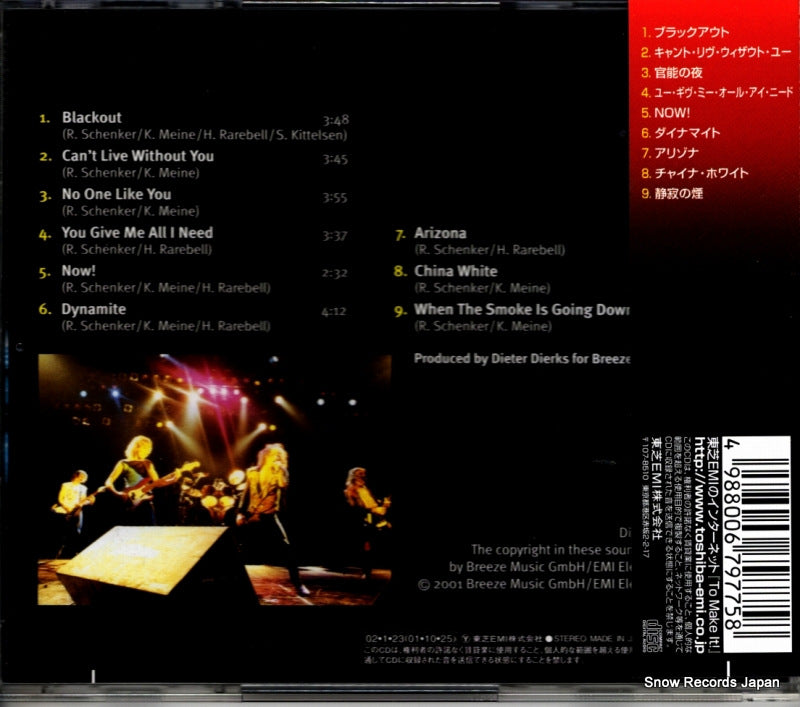Select track title 'Dynamite'
The width and height of the screenshot is (800, 707).
[x=94, y=309]
